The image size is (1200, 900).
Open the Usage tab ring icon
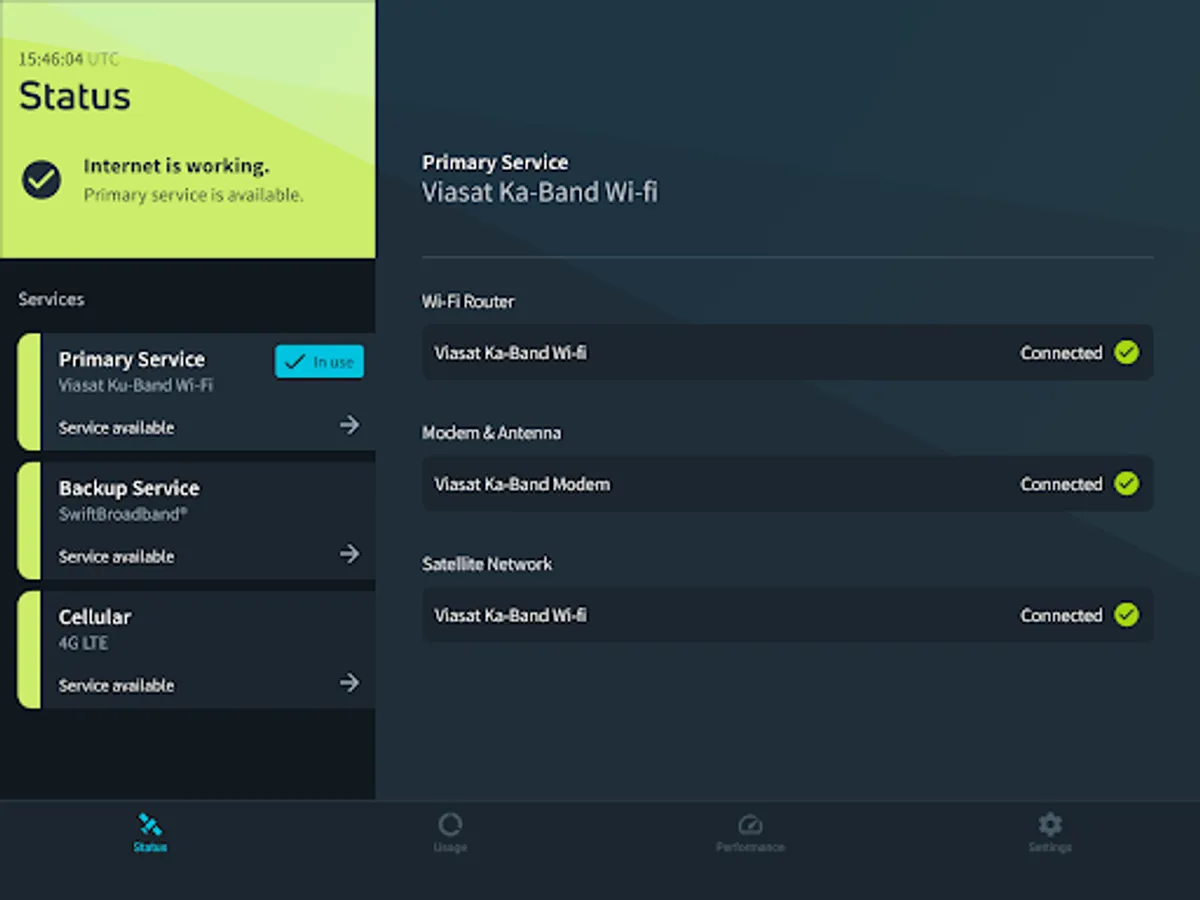(x=450, y=825)
